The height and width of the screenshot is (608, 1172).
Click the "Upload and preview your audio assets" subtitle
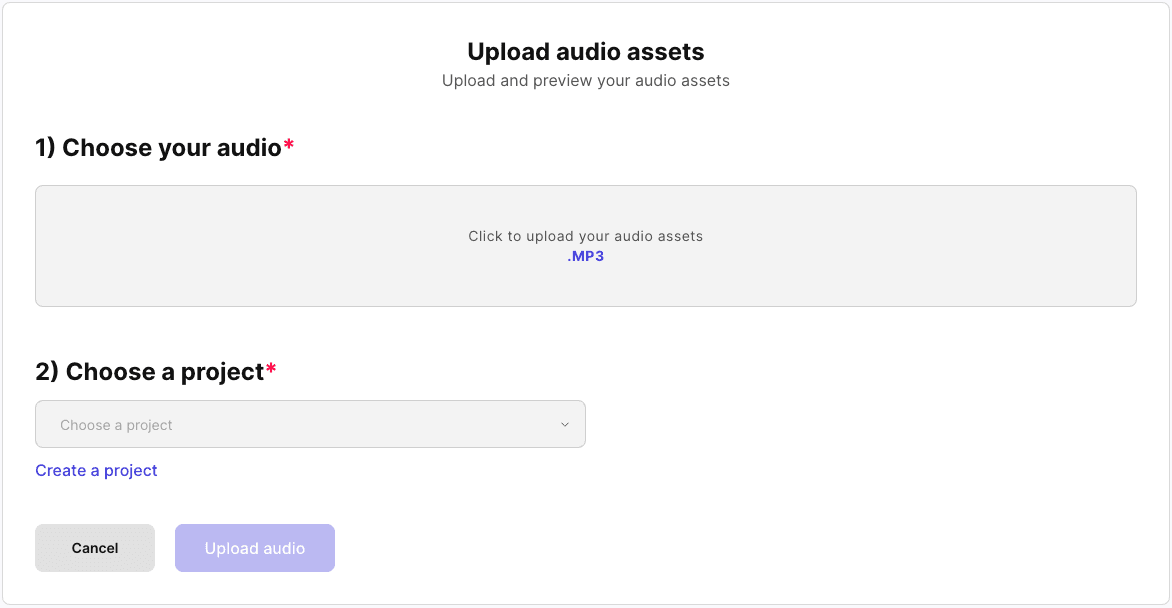(x=586, y=80)
